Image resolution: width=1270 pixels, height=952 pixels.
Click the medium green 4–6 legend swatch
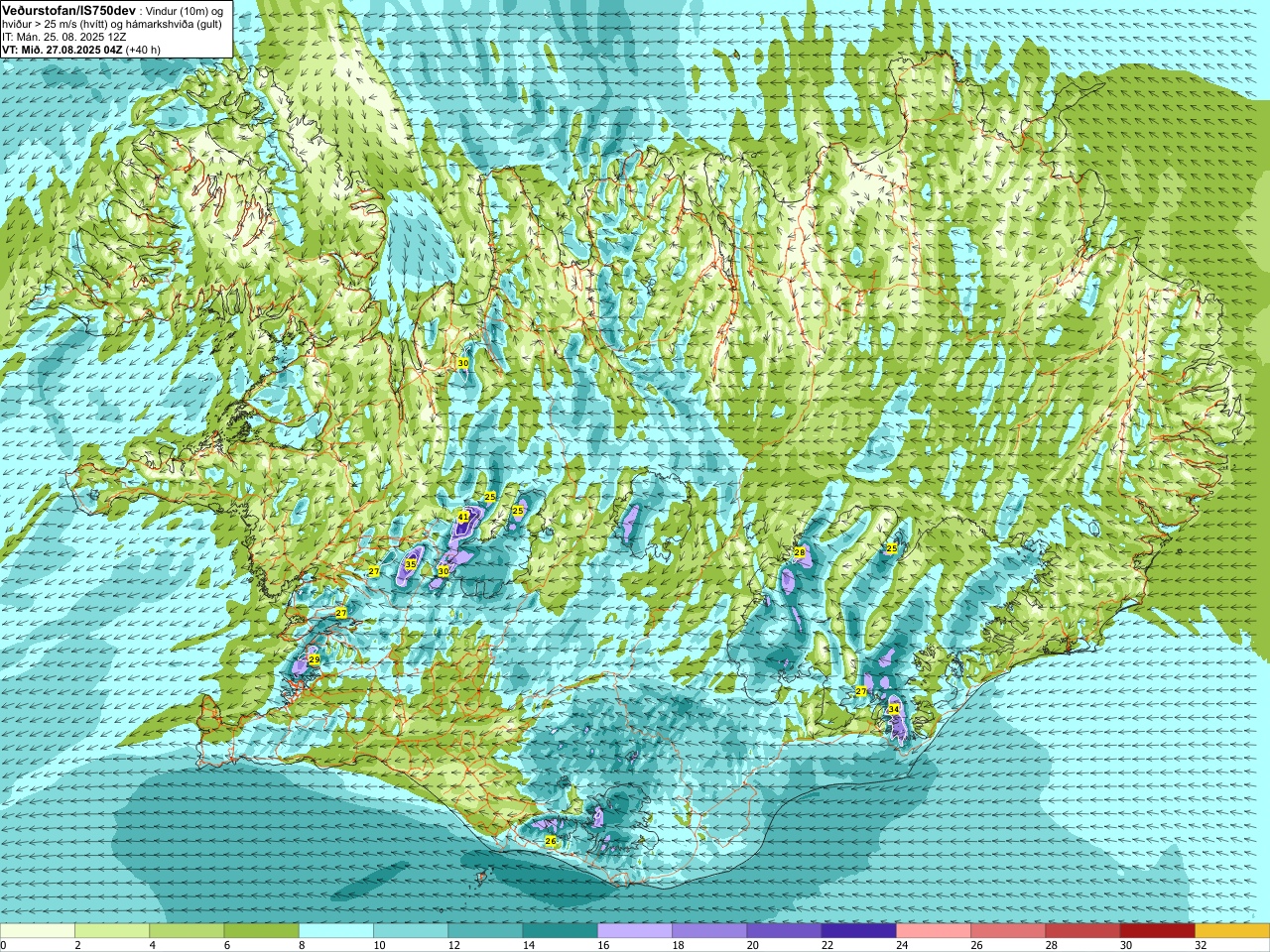click(x=187, y=931)
